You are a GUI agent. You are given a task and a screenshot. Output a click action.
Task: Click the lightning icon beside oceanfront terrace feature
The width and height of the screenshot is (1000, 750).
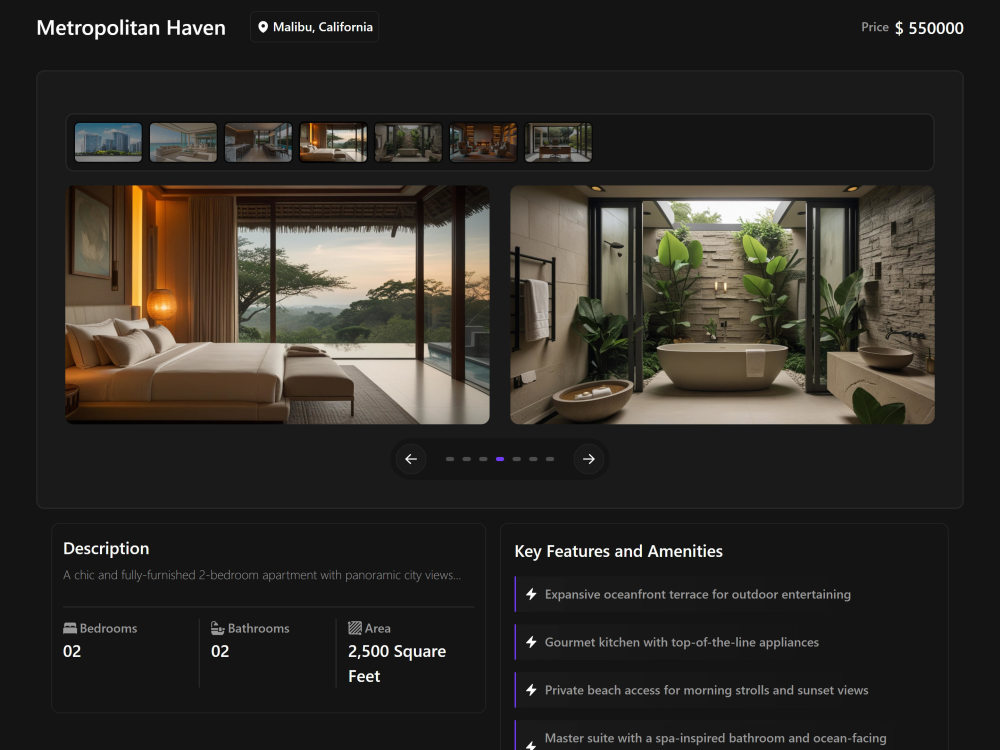[531, 594]
